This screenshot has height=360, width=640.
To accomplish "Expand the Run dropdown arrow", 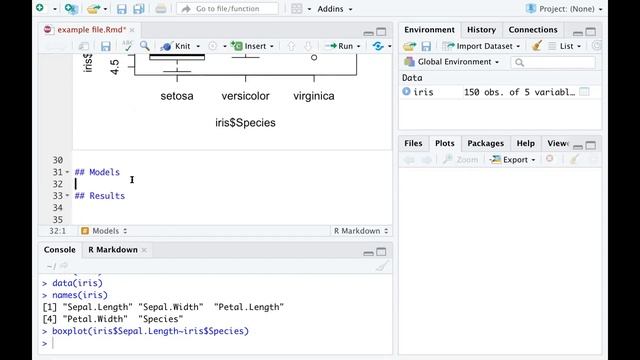I will point(359,47).
